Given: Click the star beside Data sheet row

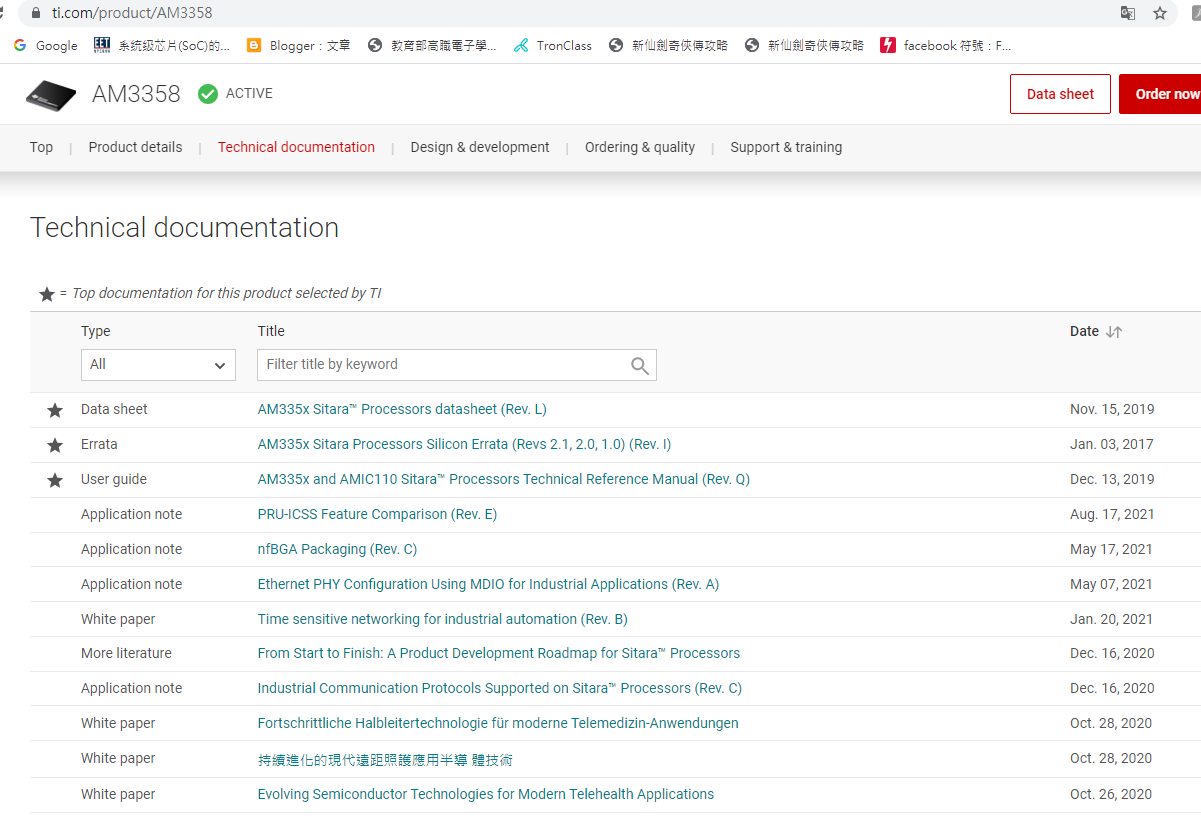Looking at the screenshot, I should 55,410.
